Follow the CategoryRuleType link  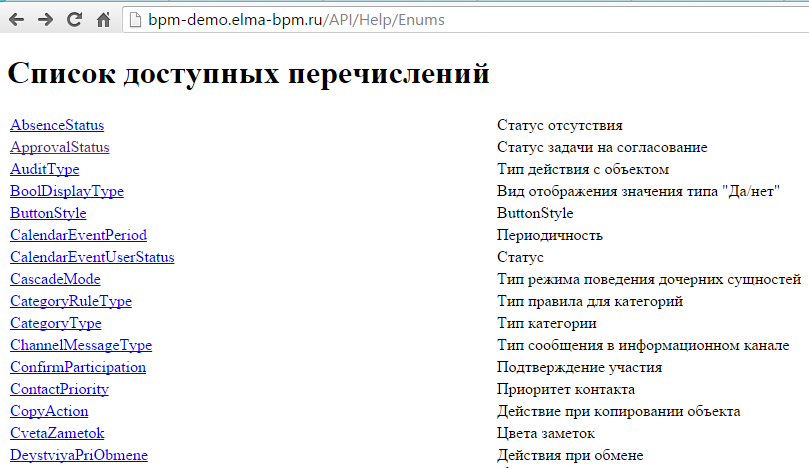click(x=71, y=301)
